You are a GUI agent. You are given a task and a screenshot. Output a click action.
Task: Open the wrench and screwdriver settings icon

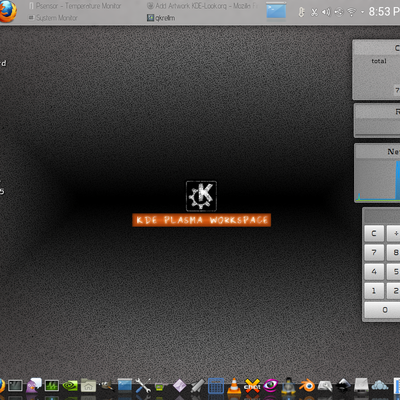pos(143,385)
